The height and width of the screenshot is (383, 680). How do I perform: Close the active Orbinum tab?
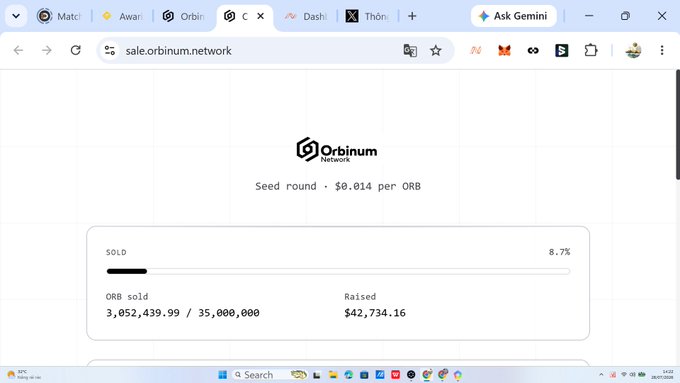(261, 16)
